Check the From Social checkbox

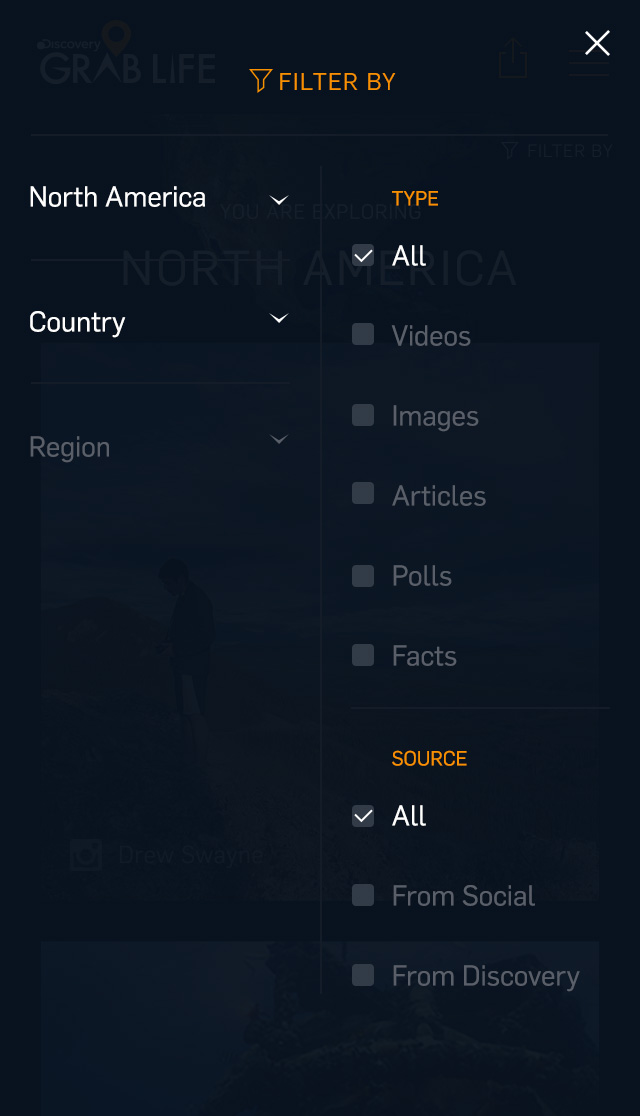click(363, 895)
